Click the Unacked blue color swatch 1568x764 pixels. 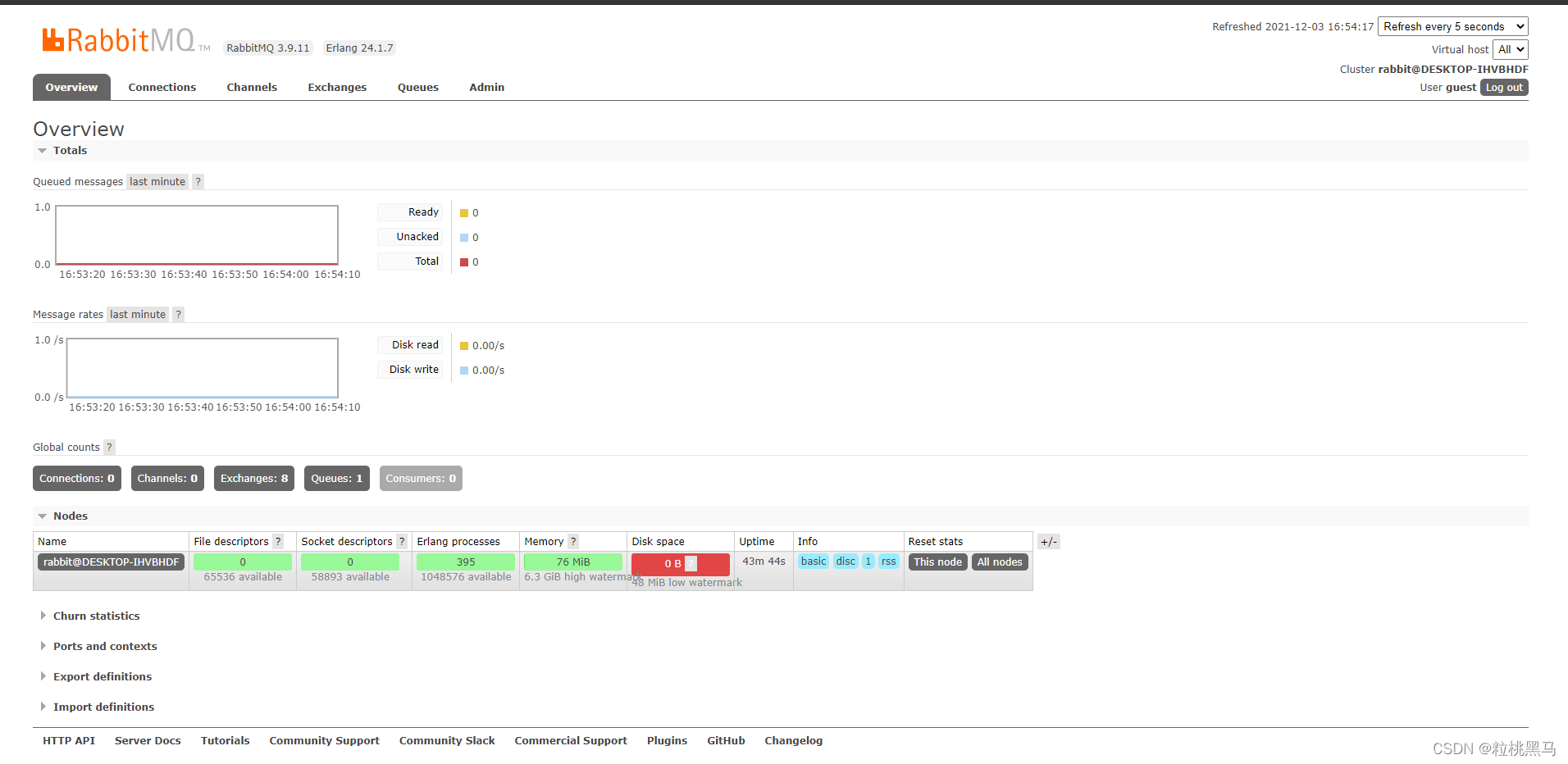[x=464, y=238]
